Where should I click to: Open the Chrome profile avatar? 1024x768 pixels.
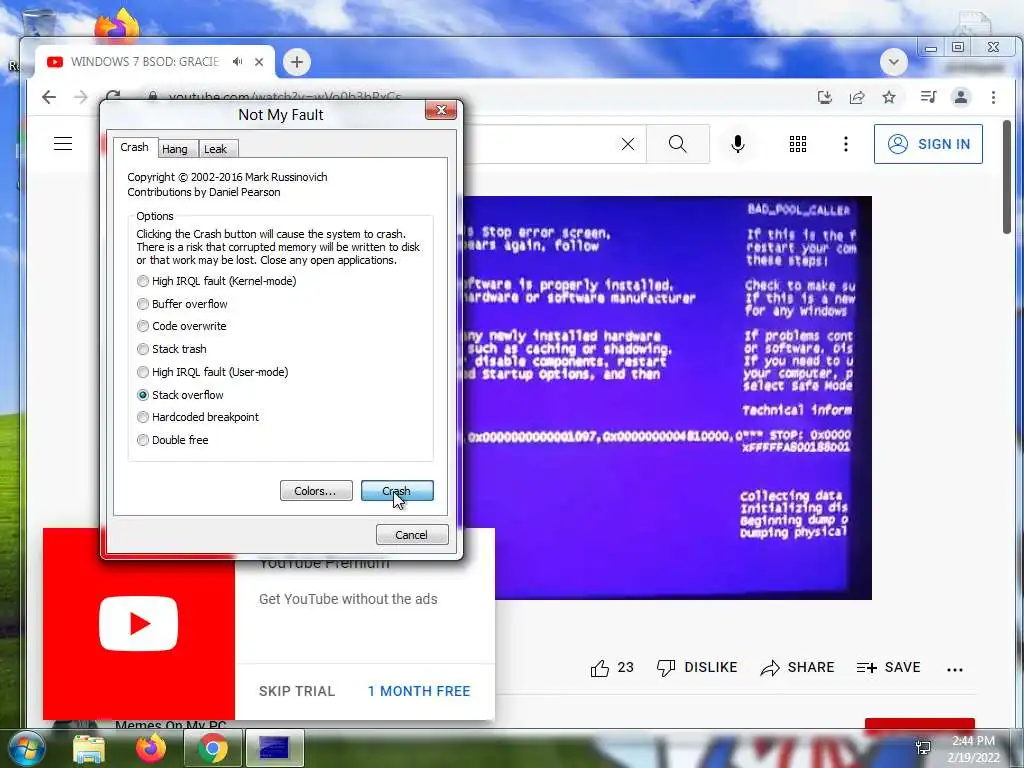(961, 97)
